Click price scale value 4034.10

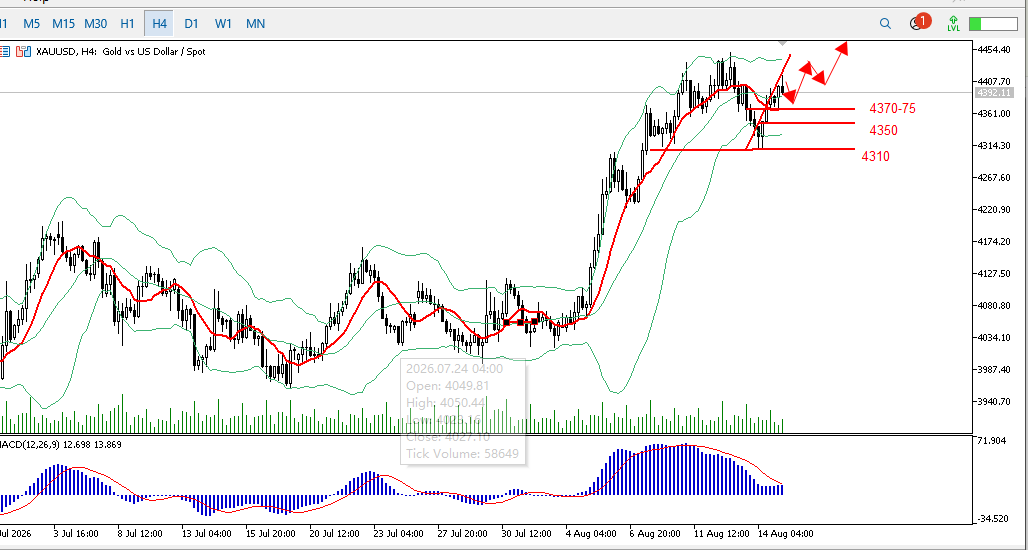[x=995, y=338]
